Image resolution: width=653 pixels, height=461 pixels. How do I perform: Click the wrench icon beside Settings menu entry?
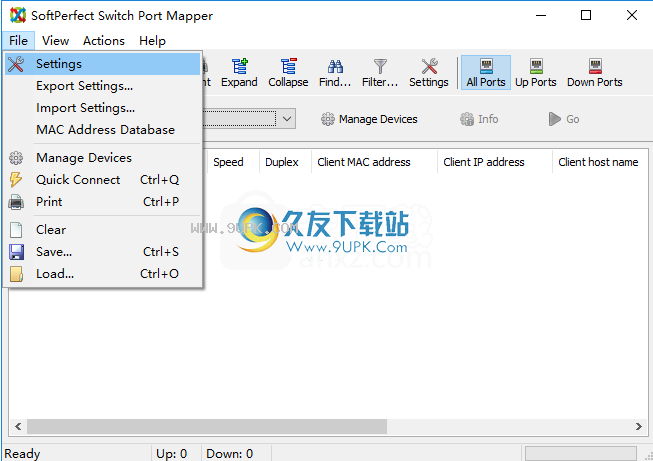click(16, 64)
